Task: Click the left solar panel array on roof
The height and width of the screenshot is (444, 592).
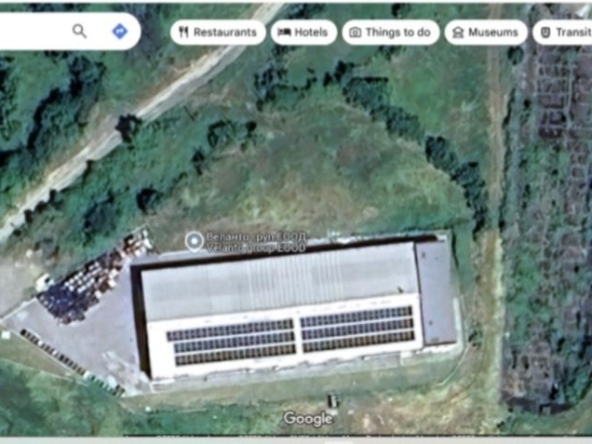Action: pyautogui.click(x=231, y=342)
